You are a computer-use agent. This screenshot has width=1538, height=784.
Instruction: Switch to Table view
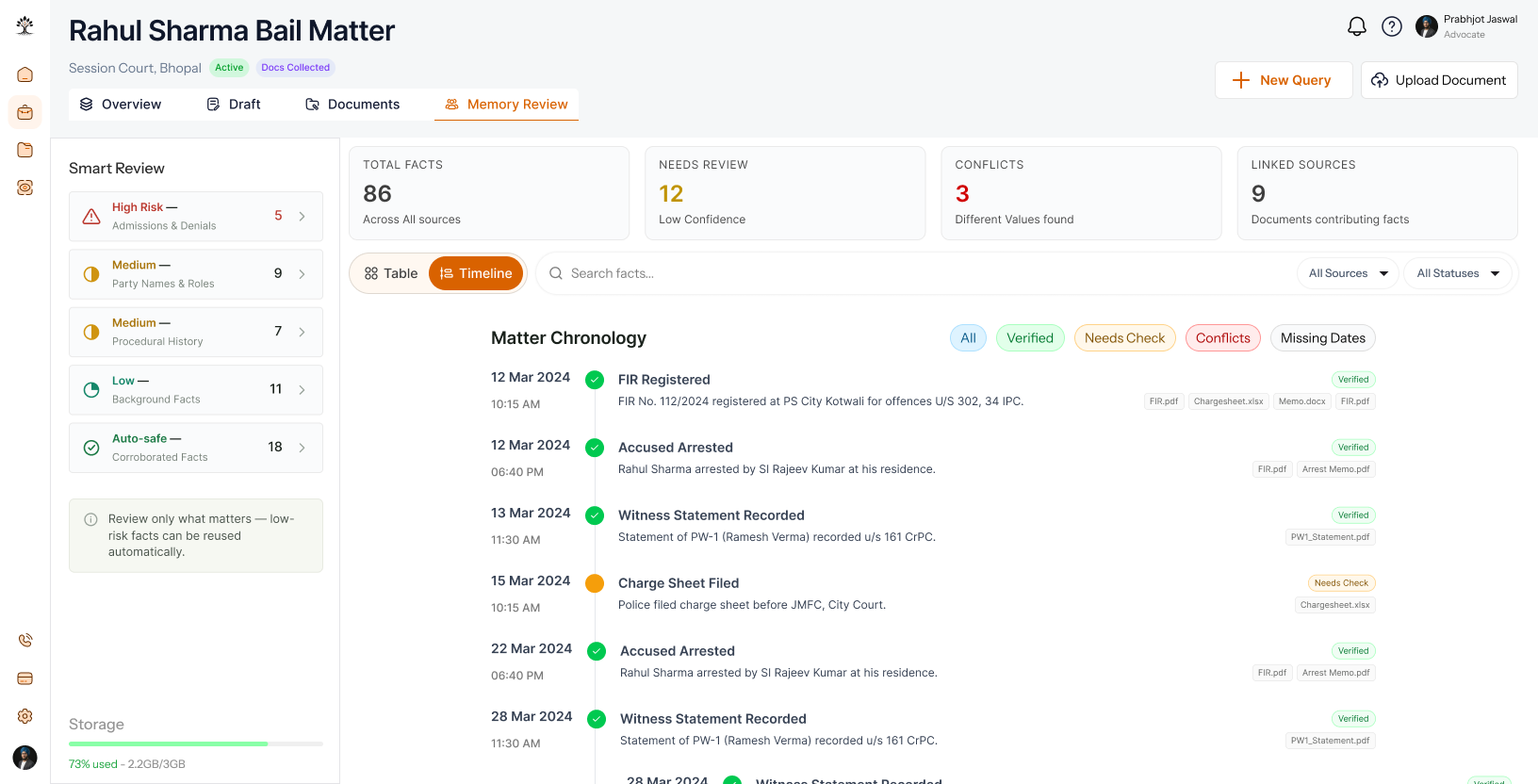(x=391, y=273)
